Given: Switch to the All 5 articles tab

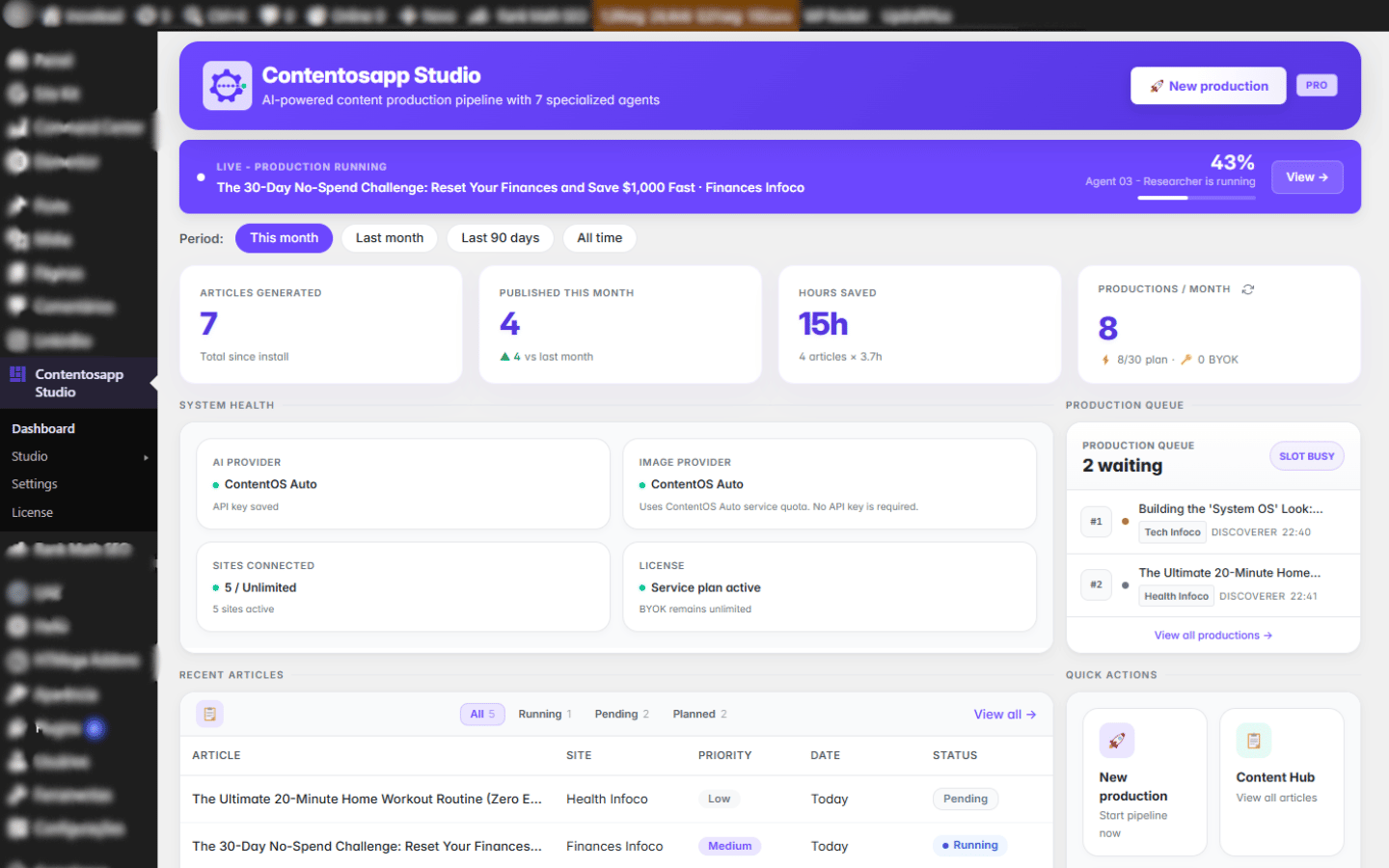Looking at the screenshot, I should point(482,714).
